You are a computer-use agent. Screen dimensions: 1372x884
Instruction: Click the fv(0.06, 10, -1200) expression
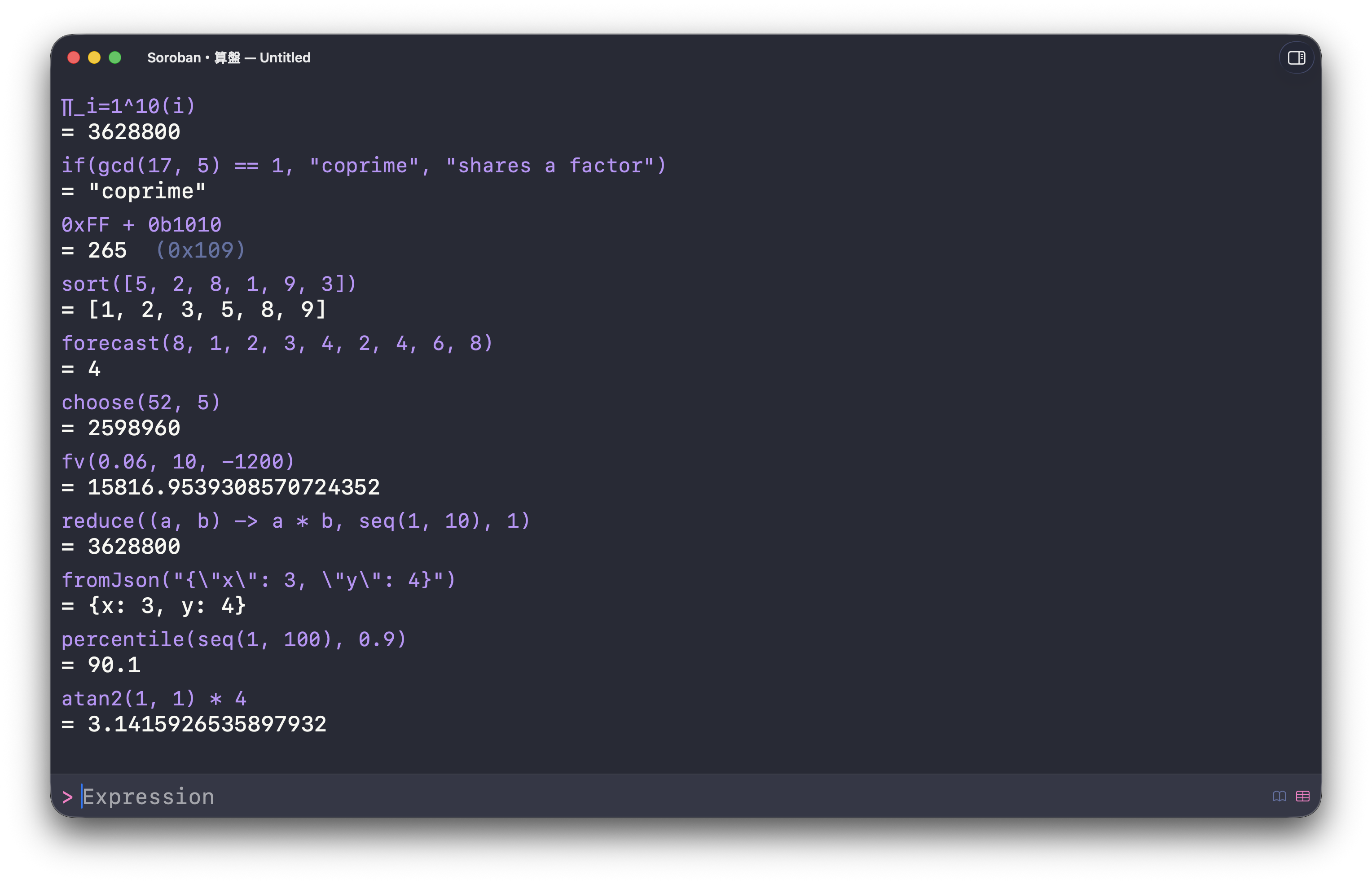pos(178,461)
